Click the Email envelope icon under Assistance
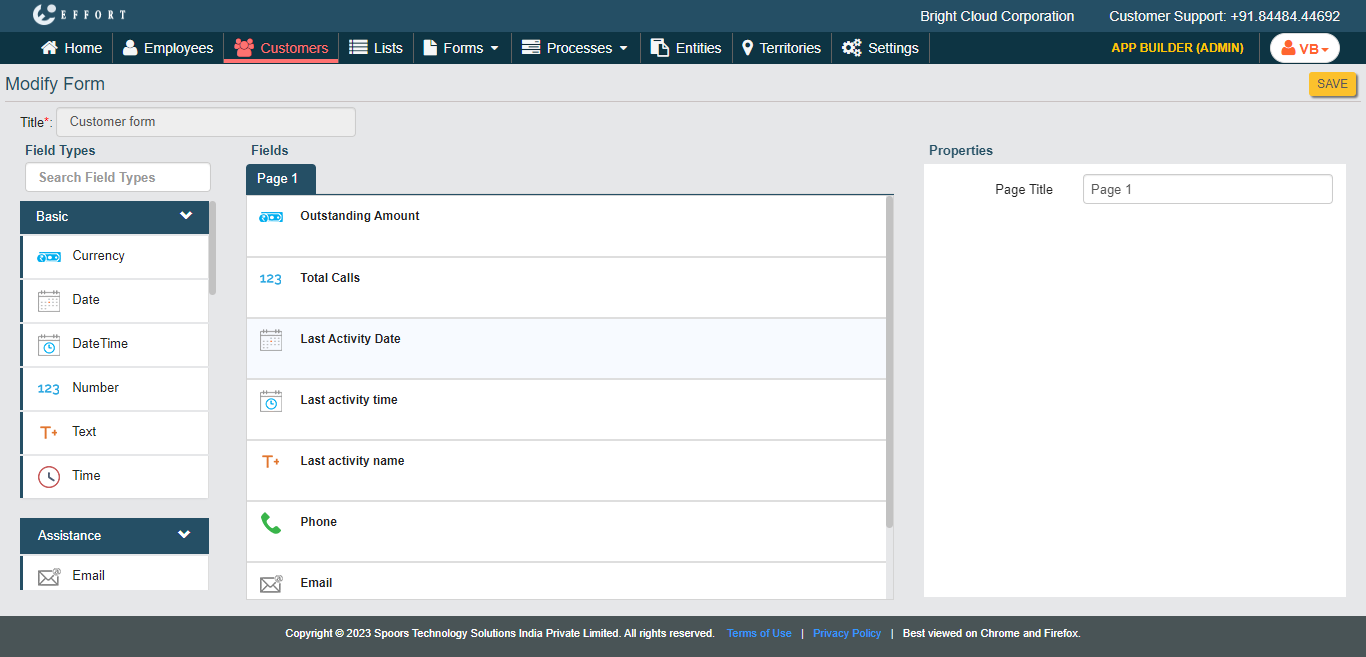 click(x=49, y=576)
